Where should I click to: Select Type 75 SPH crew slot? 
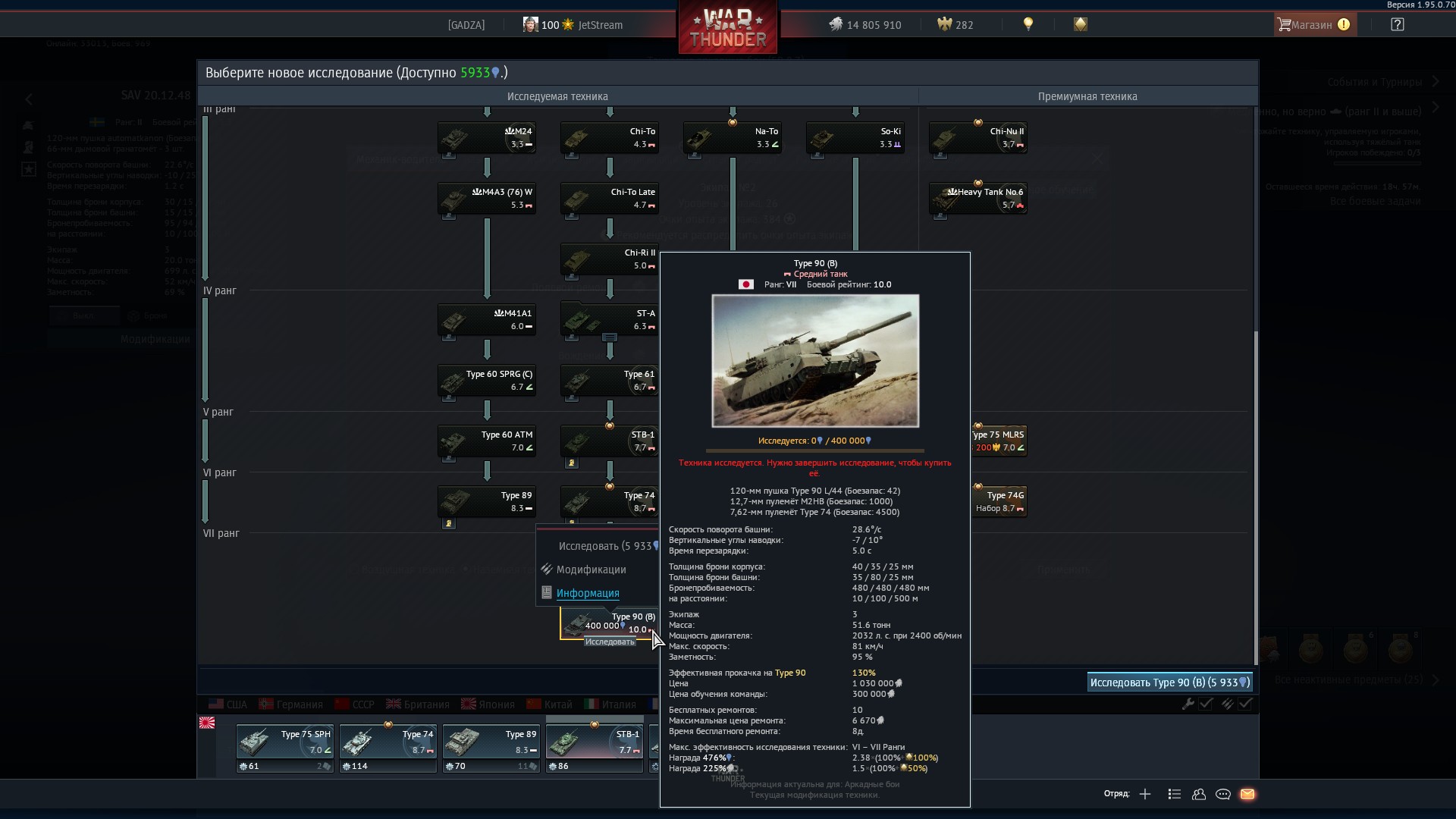coord(284,742)
